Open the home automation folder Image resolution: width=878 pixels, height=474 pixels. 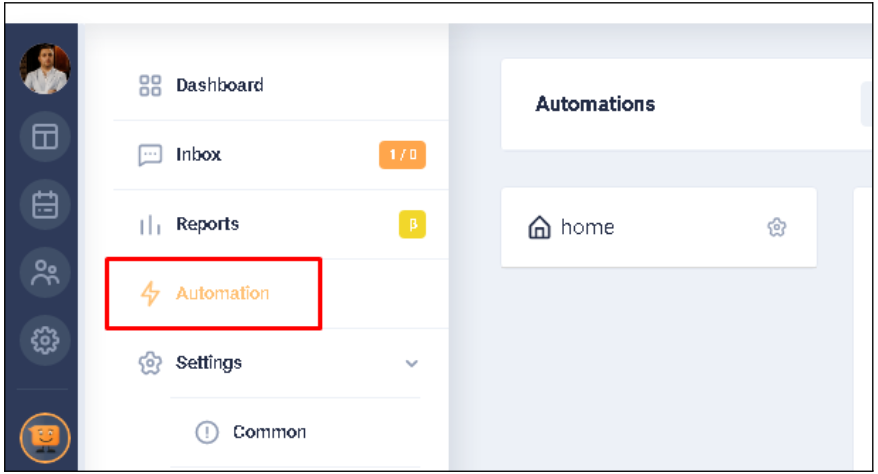point(586,228)
